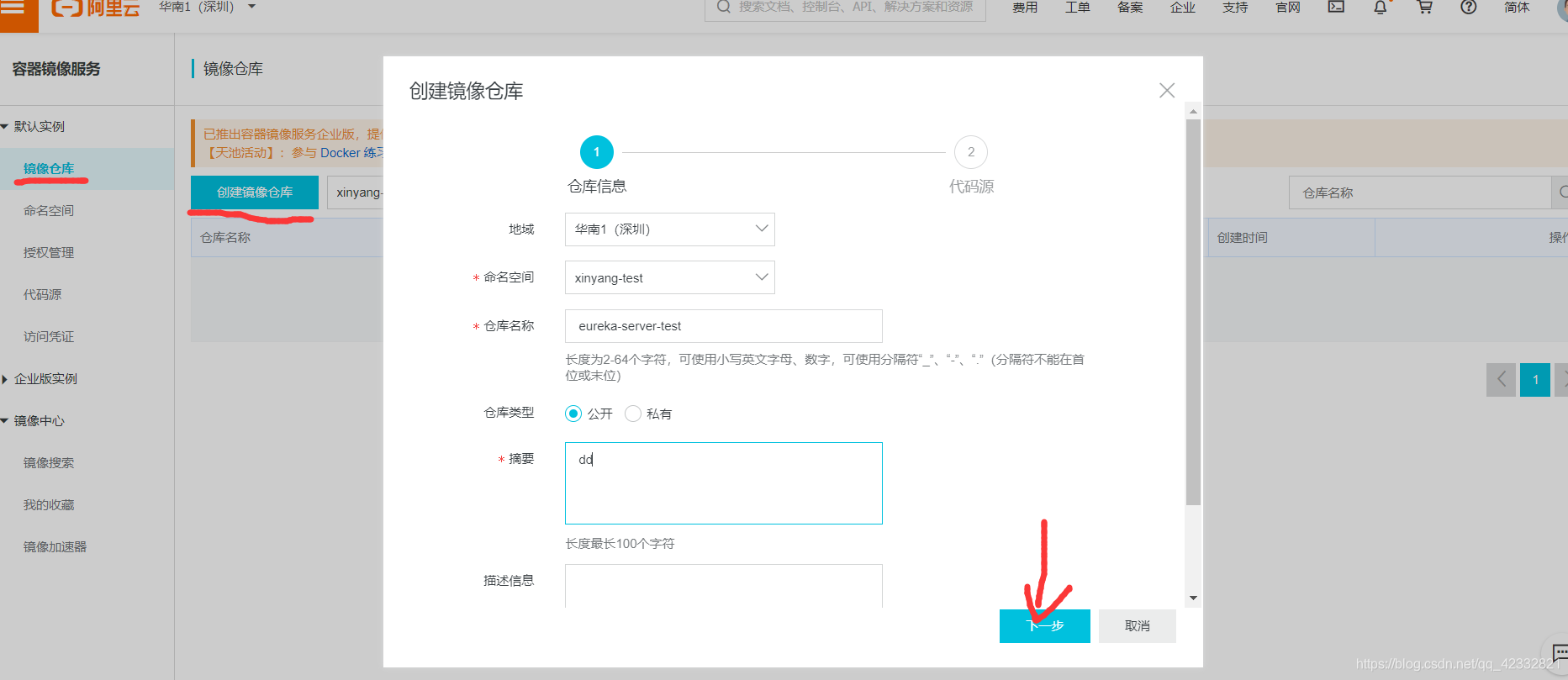Open the hamburger menu icon
Screen dimensions: 1568x680
tap(13, 8)
